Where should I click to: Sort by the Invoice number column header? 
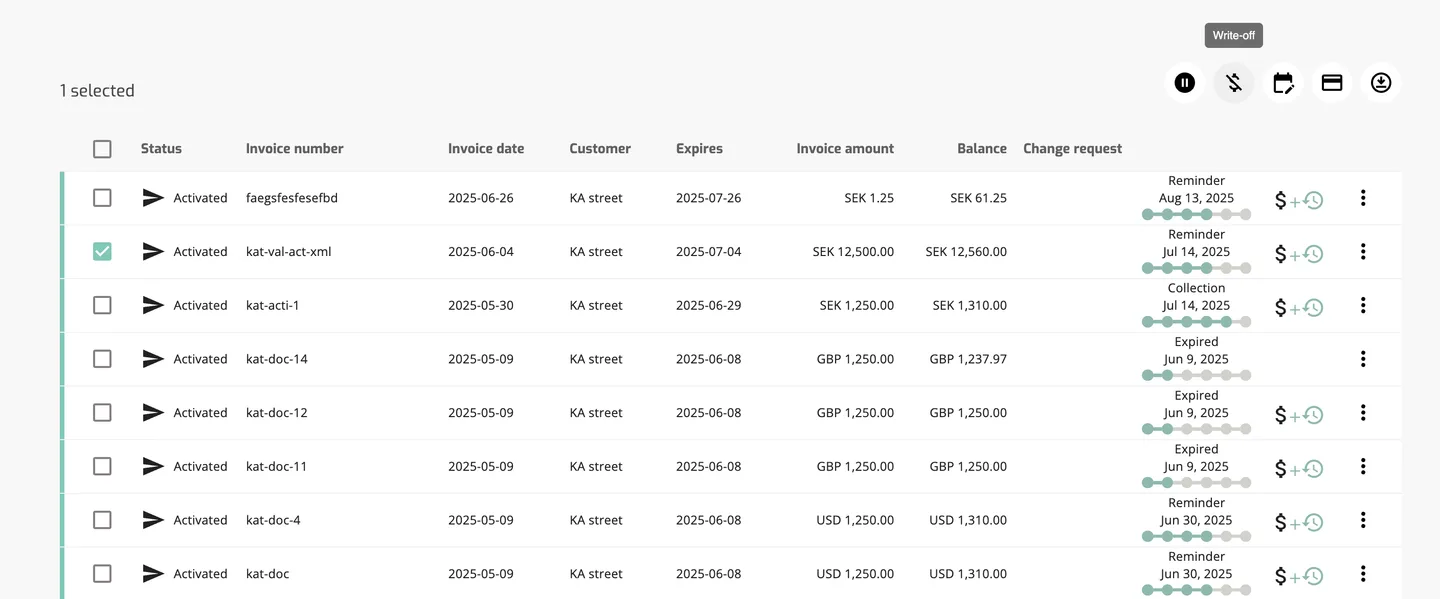[x=295, y=149]
